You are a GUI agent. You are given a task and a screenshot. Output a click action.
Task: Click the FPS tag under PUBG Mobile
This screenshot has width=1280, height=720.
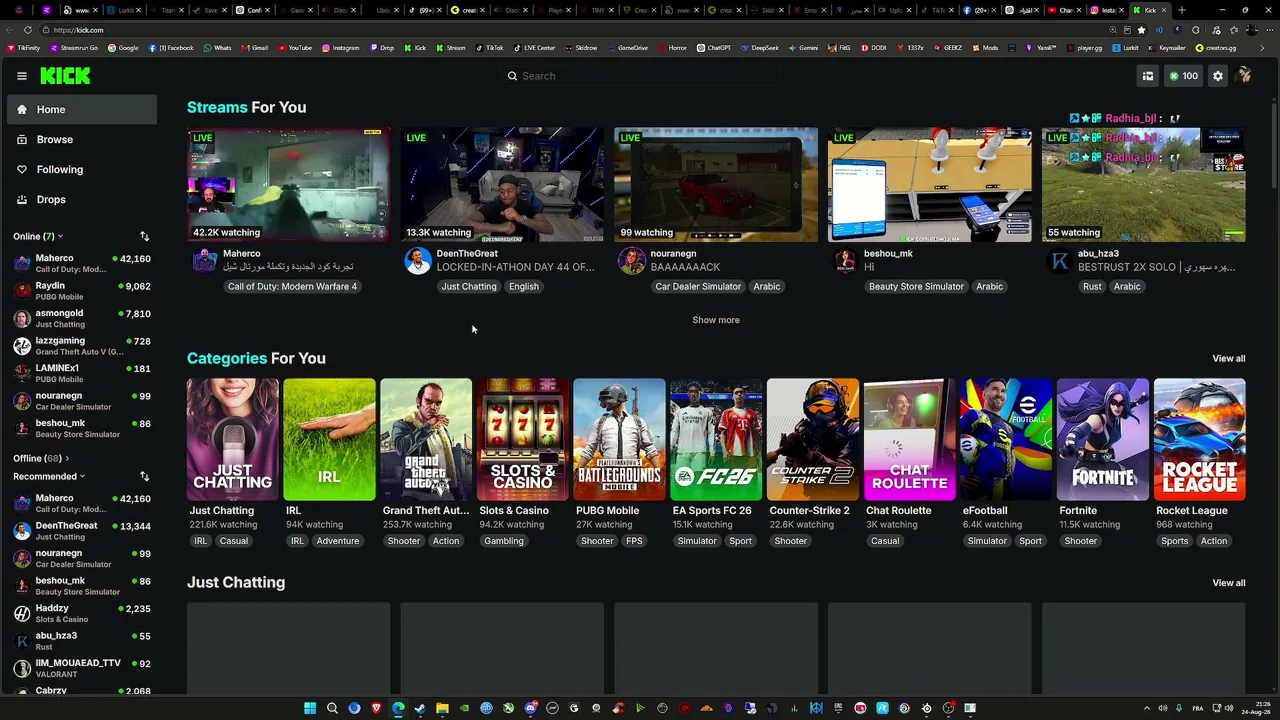[x=634, y=541]
